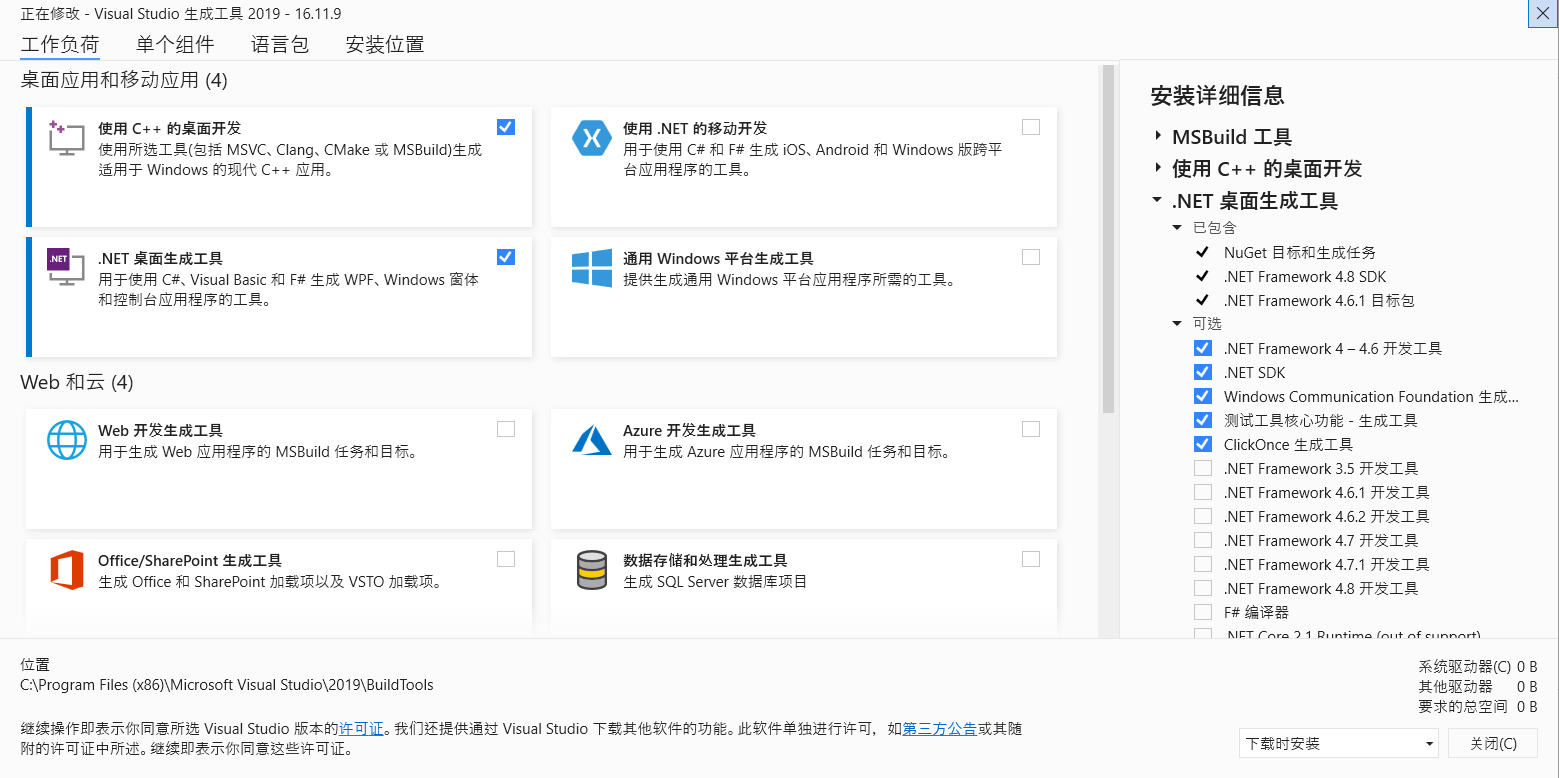Enable Azure 开发生成工具 checkbox
This screenshot has width=1559, height=778.
[x=1031, y=429]
